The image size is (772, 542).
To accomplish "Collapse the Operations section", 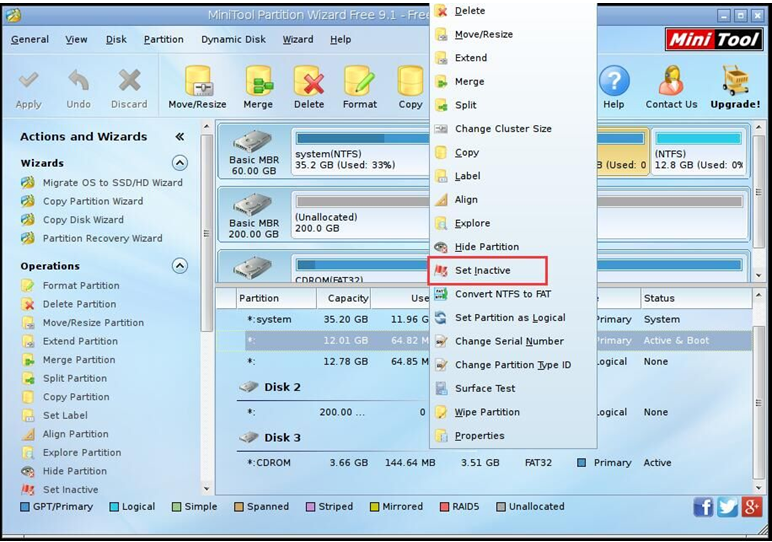I will (180, 266).
